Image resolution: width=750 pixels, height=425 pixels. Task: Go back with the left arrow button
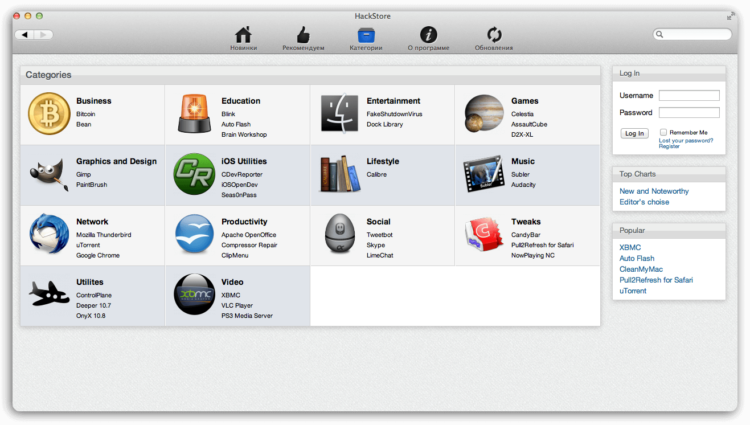point(24,34)
